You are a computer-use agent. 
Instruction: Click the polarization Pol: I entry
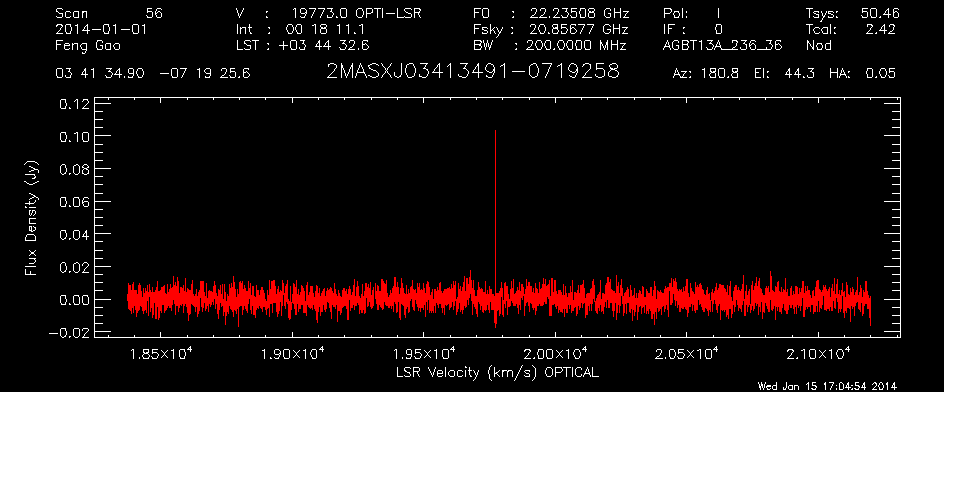click(691, 13)
